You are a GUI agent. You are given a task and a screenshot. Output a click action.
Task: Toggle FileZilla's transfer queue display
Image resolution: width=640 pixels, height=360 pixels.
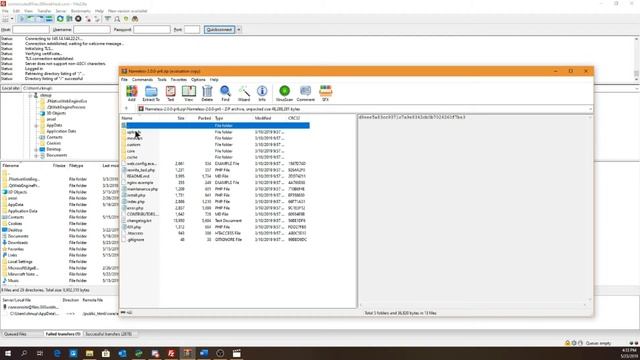click(x=49, y=19)
